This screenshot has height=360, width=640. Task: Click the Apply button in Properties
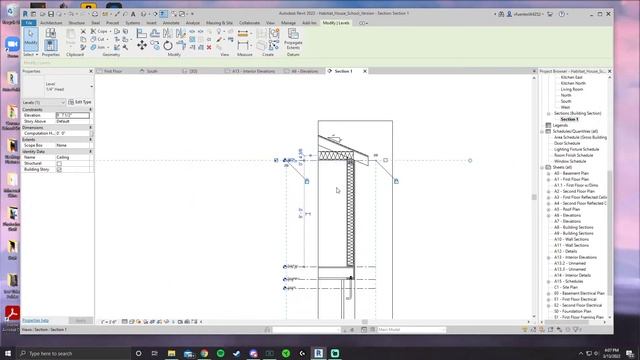point(81,320)
